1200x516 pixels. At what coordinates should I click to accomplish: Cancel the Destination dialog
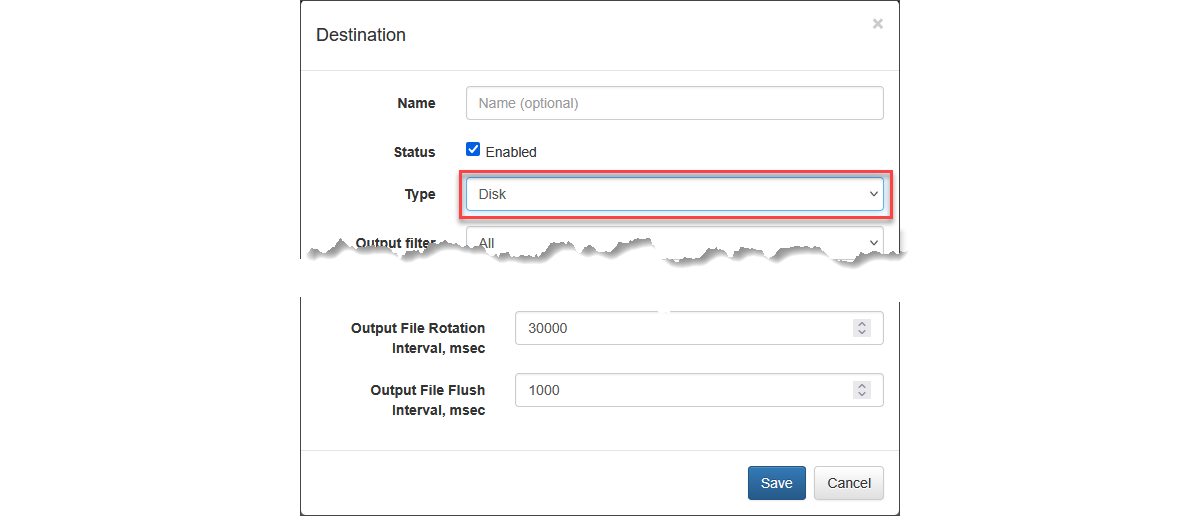pos(848,483)
